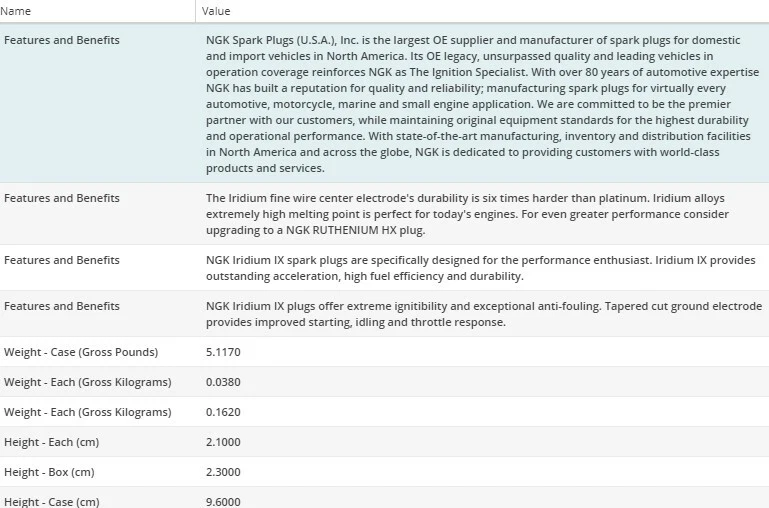Select the Weight - Case (Gross Pounds) label
The image size is (769, 508).
[81, 352]
